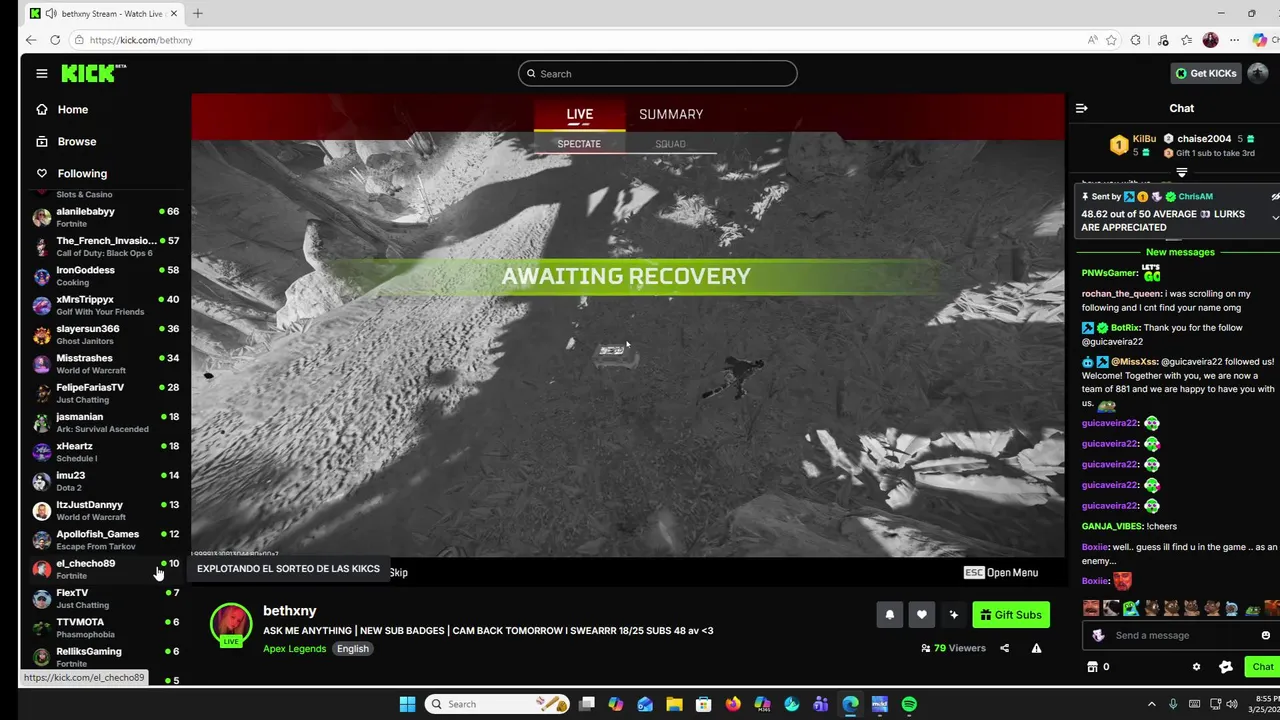Toggle stream notifications bell icon
The image size is (1280, 720).
[x=889, y=615]
